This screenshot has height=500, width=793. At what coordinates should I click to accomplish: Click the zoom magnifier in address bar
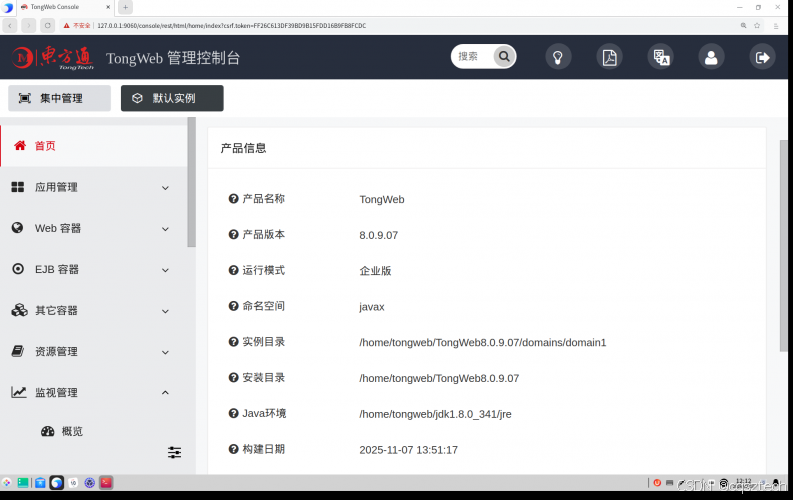click(x=743, y=25)
